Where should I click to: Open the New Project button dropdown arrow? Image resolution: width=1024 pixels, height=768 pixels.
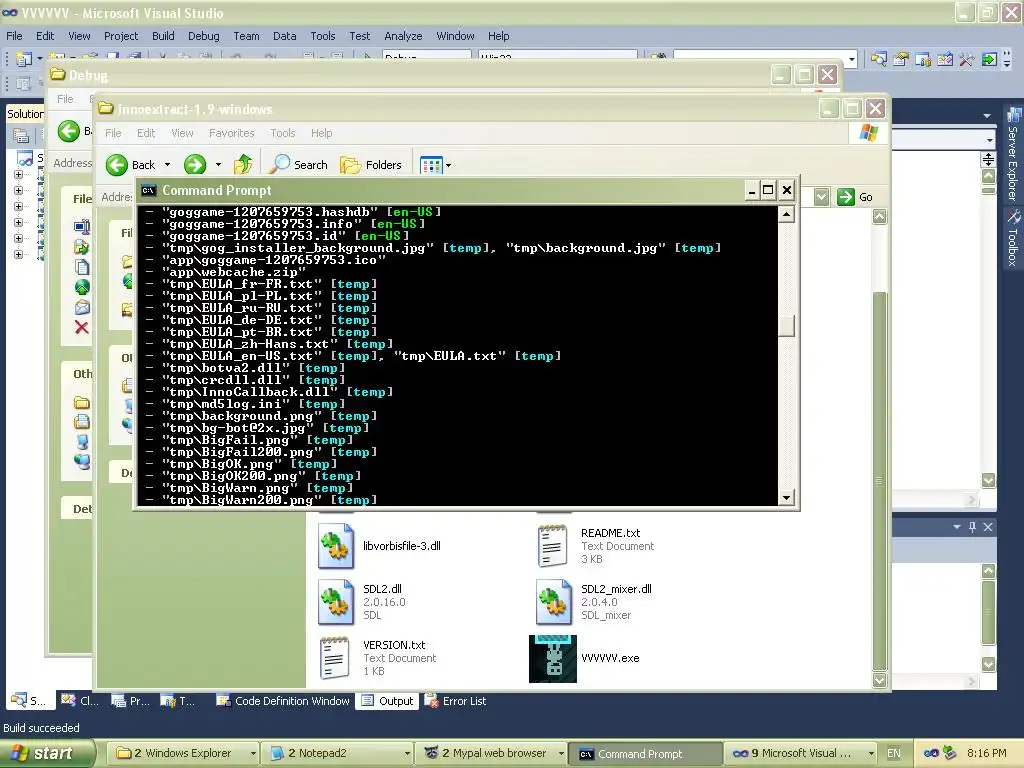coord(39,59)
